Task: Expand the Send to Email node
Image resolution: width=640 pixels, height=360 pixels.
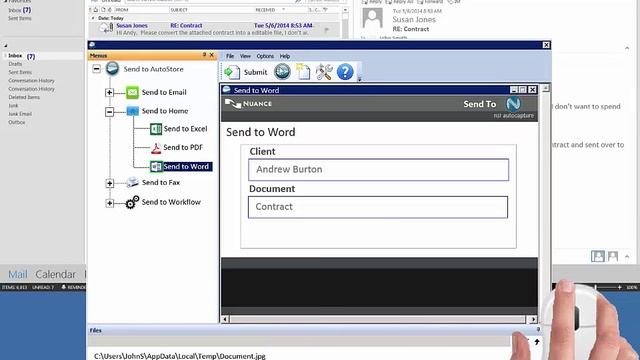Action: 109,92
